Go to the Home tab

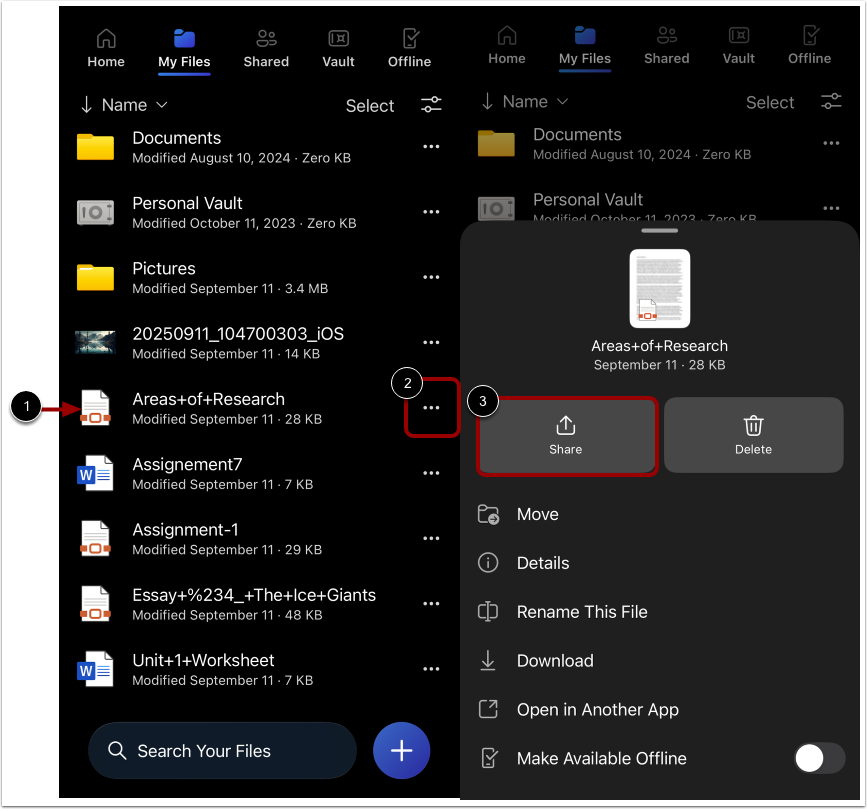click(106, 46)
